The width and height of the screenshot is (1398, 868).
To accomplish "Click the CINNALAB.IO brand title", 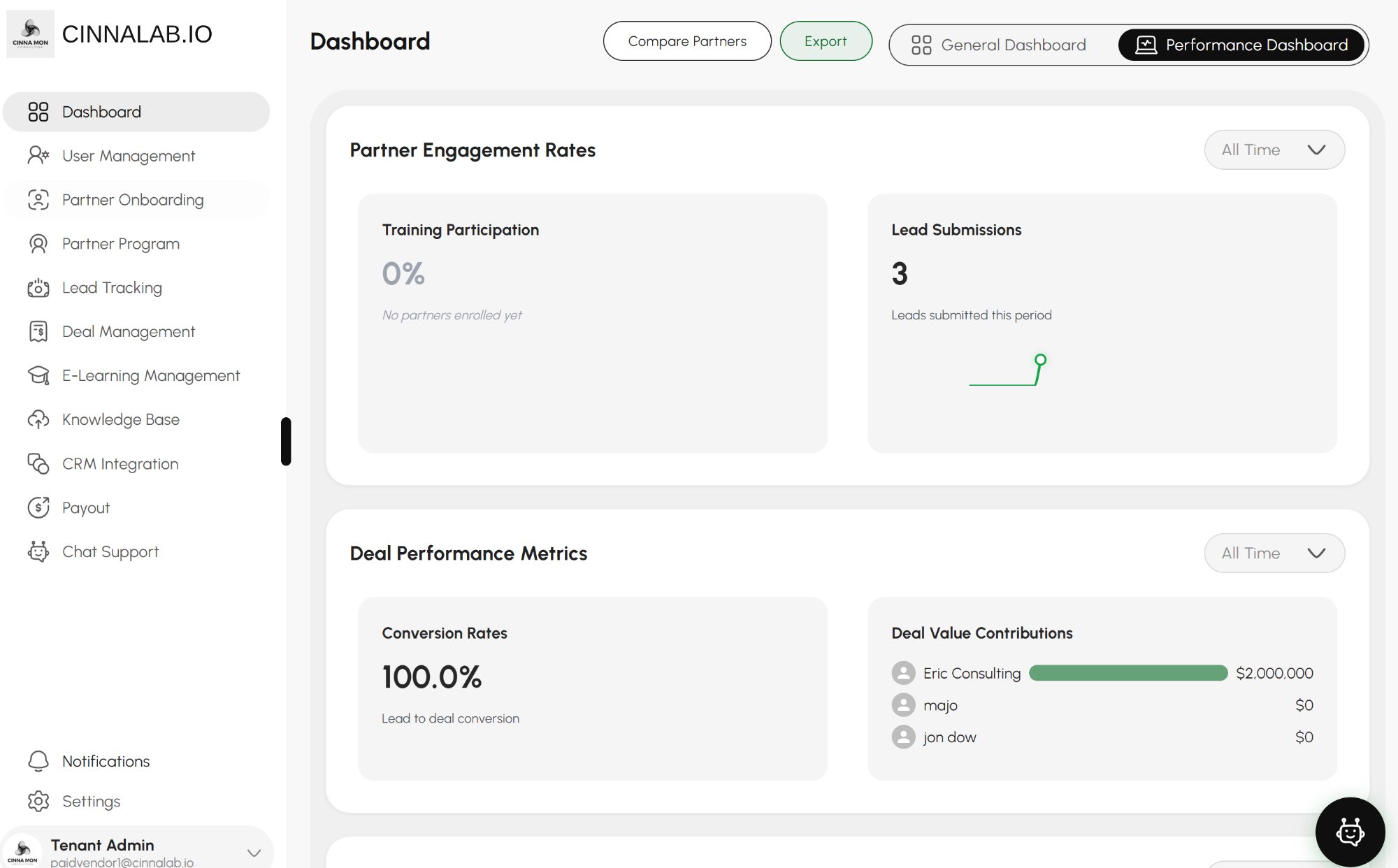I will (137, 34).
